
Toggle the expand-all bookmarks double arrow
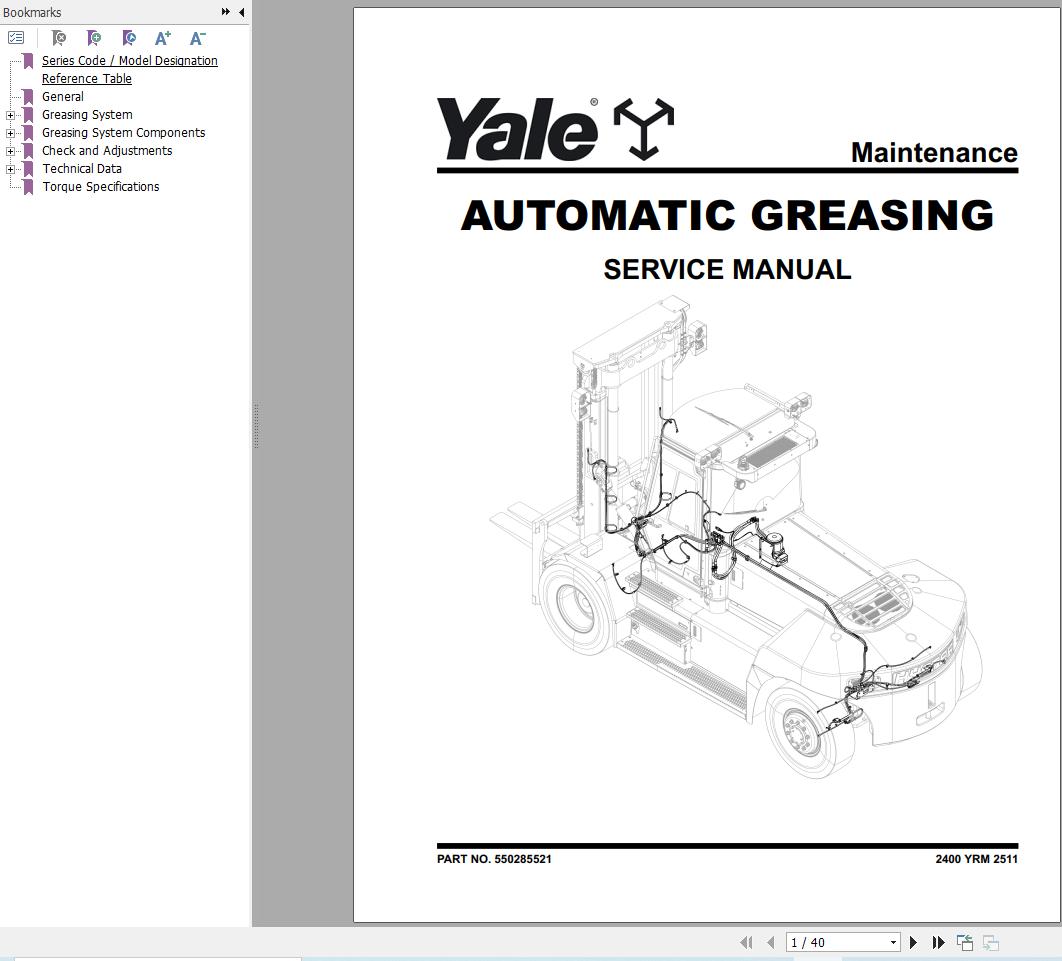coord(226,12)
